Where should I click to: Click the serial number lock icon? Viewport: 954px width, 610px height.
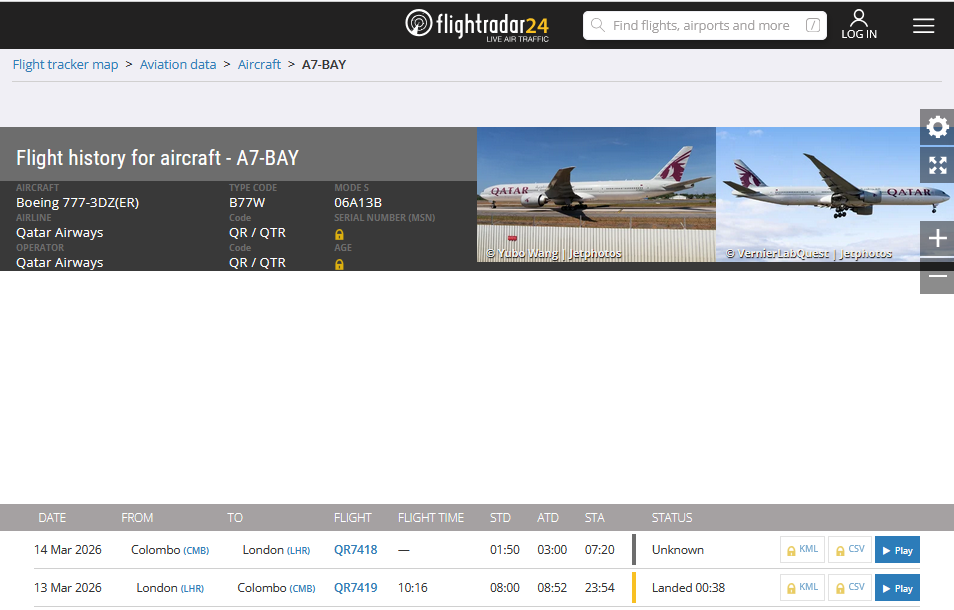(x=339, y=234)
